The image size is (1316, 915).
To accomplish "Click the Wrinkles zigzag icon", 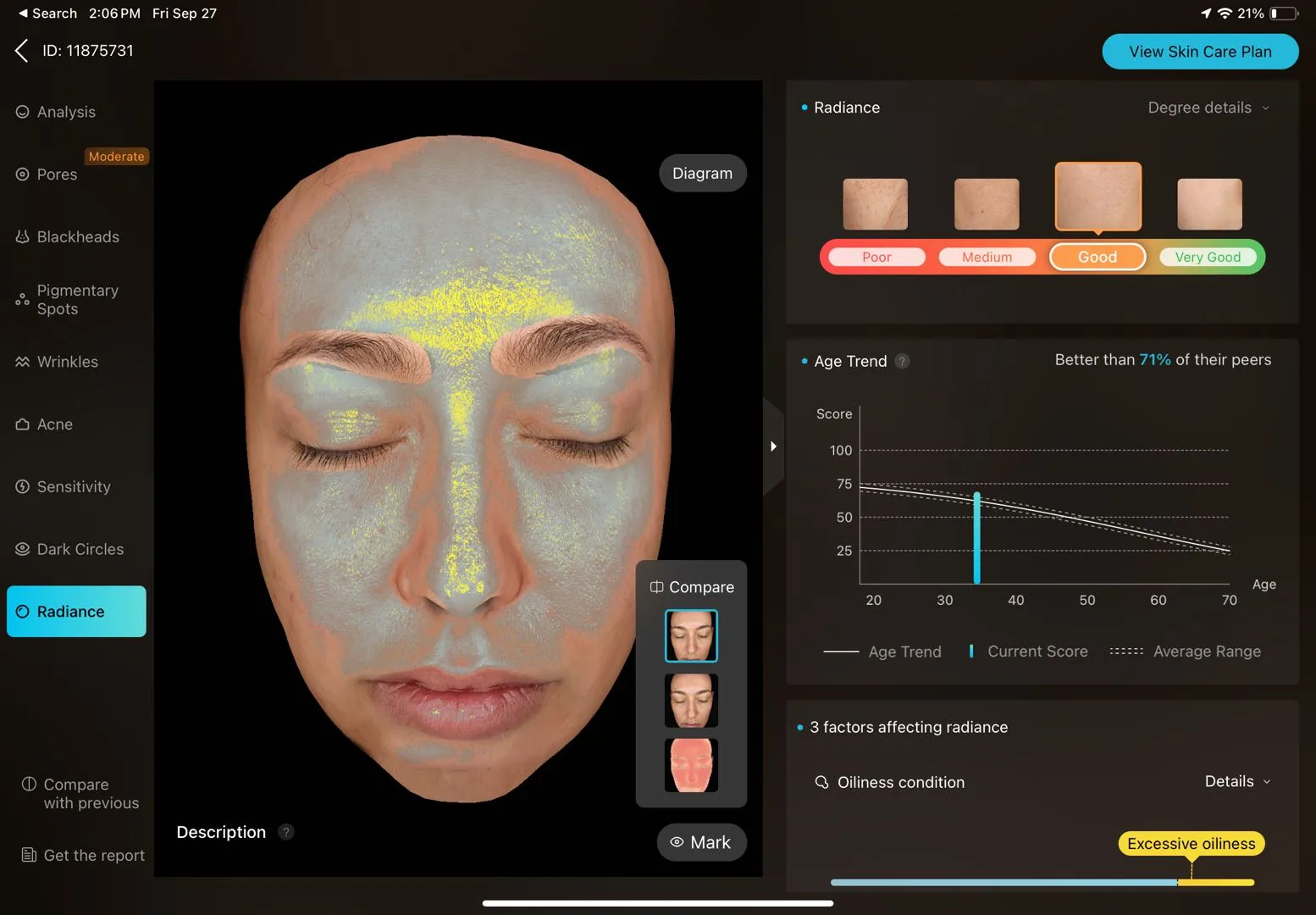I will (23, 362).
